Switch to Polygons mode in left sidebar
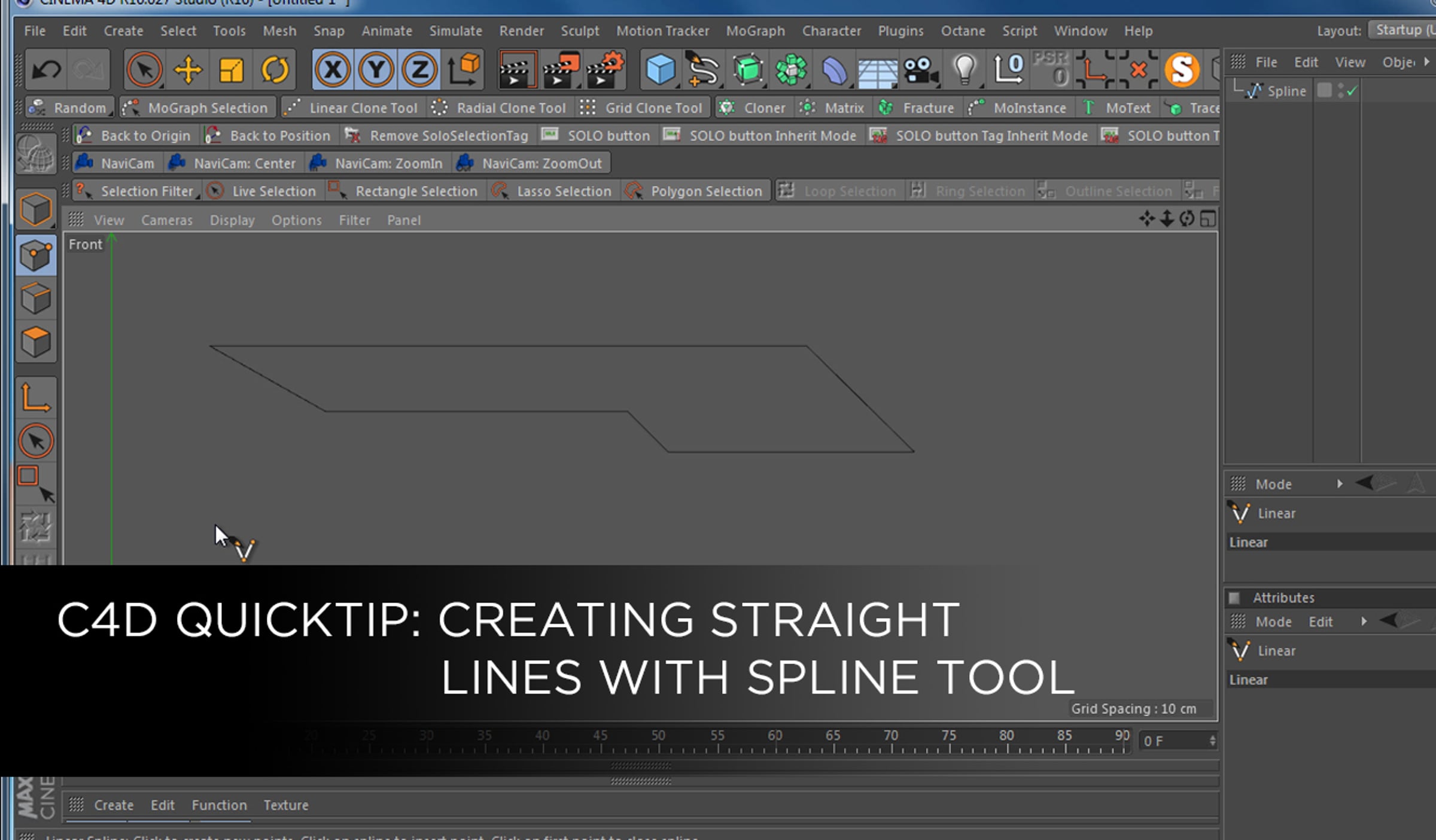This screenshot has width=1436, height=840. pos(35,342)
